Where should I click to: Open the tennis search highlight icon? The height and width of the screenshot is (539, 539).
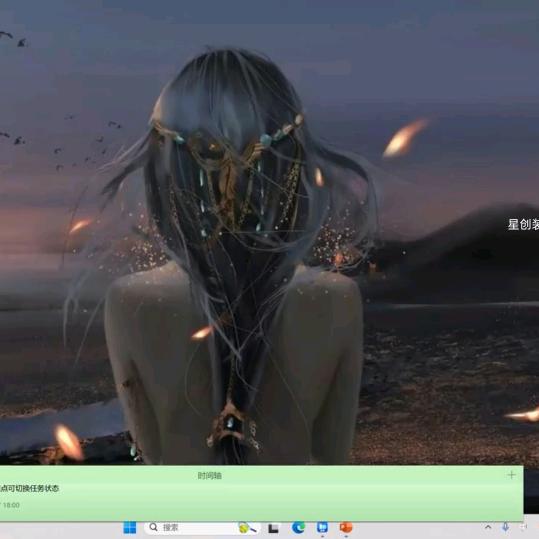tap(247, 528)
